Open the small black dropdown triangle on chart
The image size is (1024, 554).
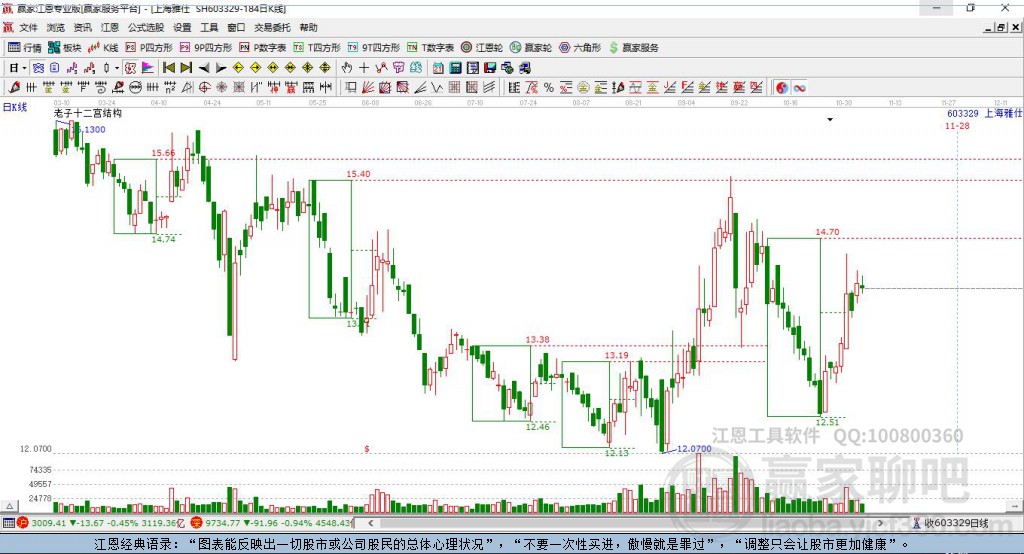(830, 120)
